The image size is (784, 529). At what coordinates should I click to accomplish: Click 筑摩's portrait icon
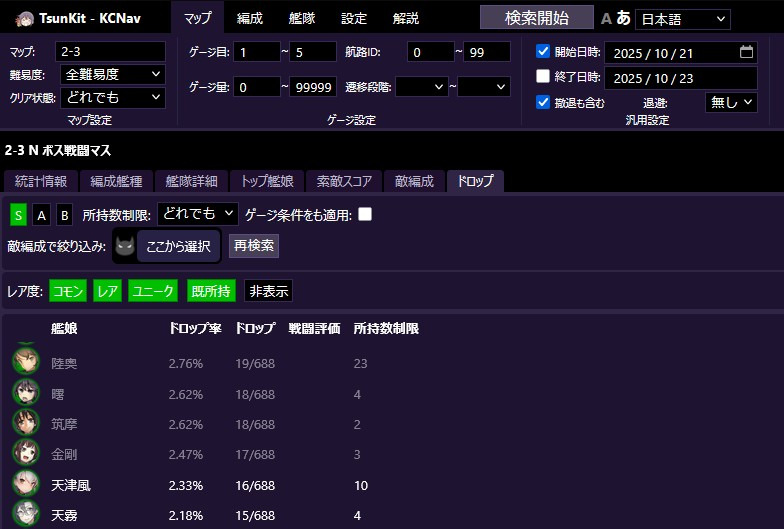[26, 423]
